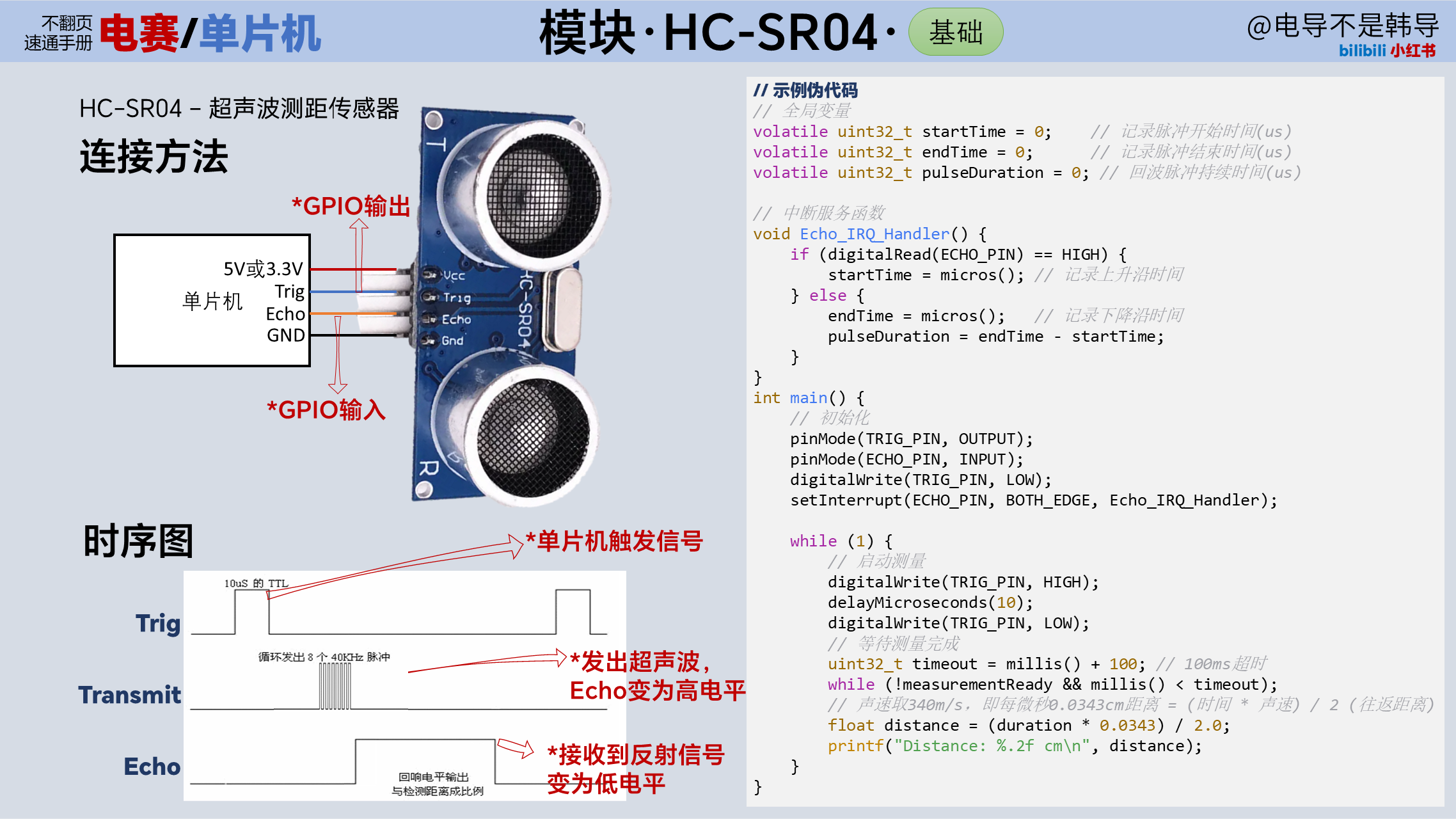Image resolution: width=1456 pixels, height=819 pixels.
Task: Click the // 等待测量完成 comment
Action: (894, 643)
